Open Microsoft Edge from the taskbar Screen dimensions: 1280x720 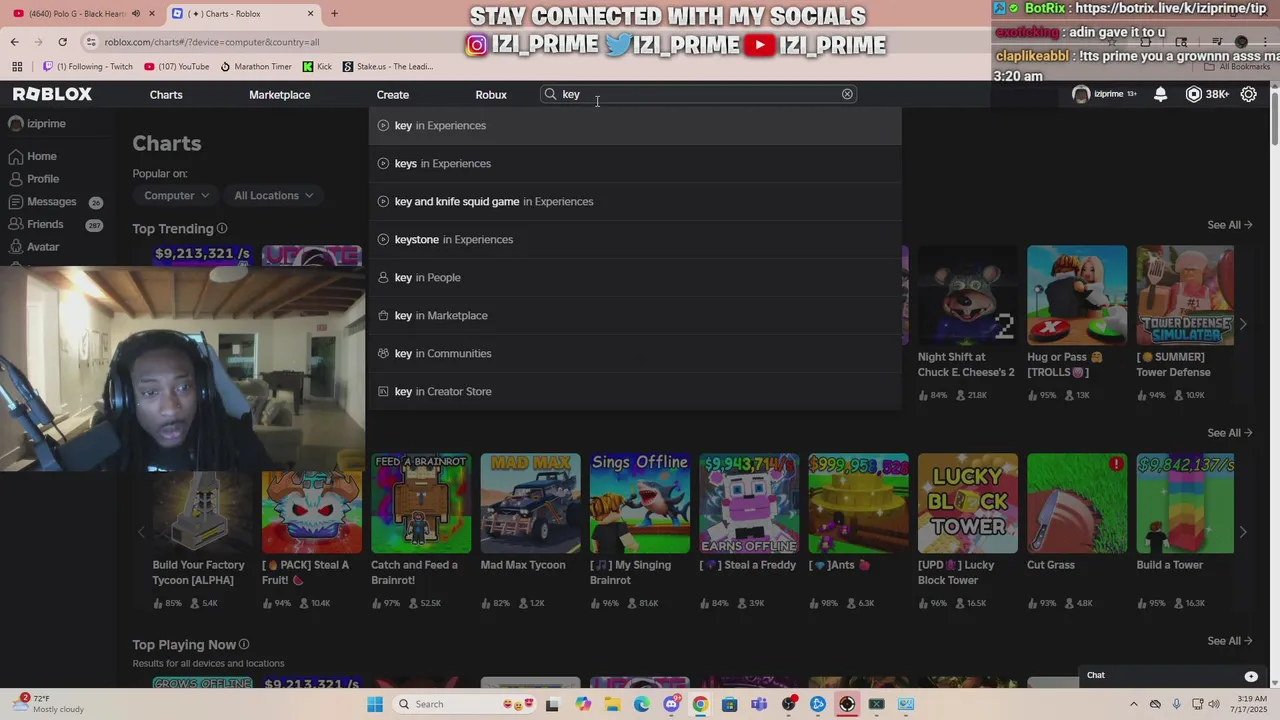point(642,704)
